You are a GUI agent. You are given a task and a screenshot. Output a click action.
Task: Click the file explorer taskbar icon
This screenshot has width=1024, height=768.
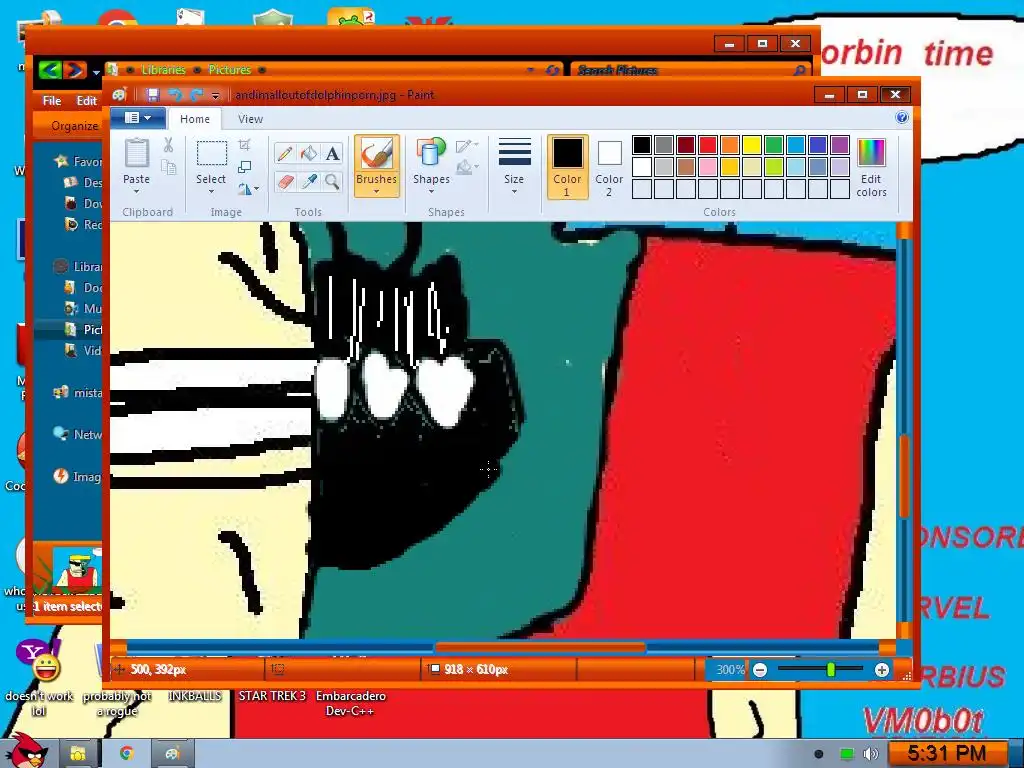pyautogui.click(x=78, y=753)
